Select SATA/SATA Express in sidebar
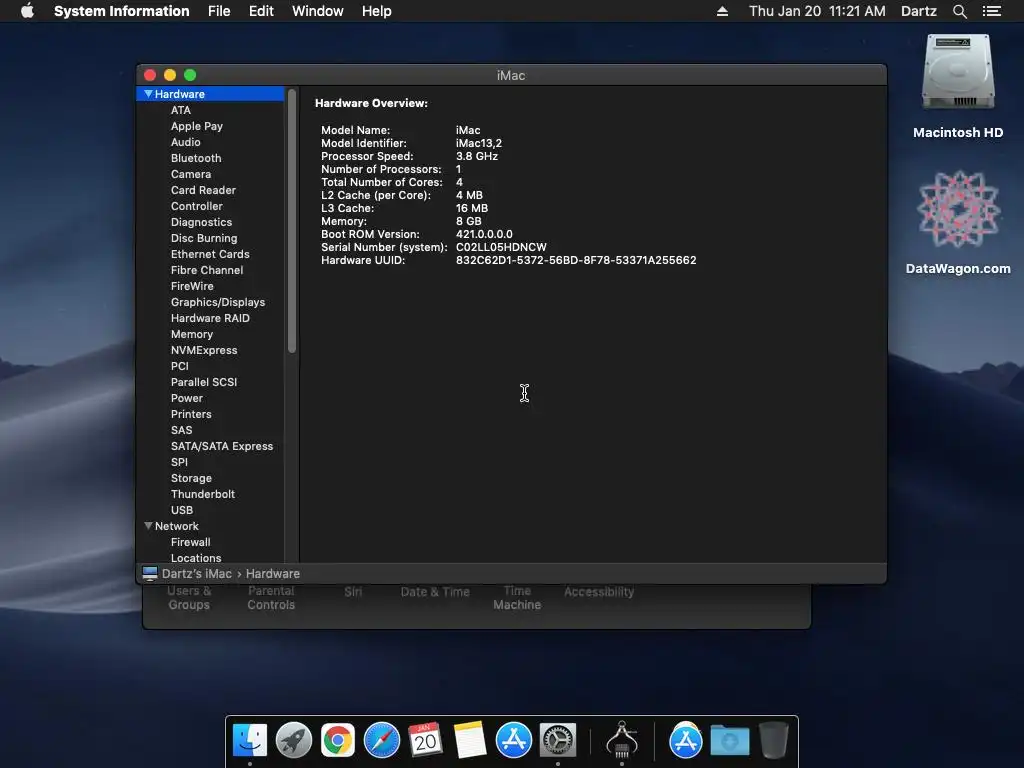1024x768 pixels. click(222, 446)
